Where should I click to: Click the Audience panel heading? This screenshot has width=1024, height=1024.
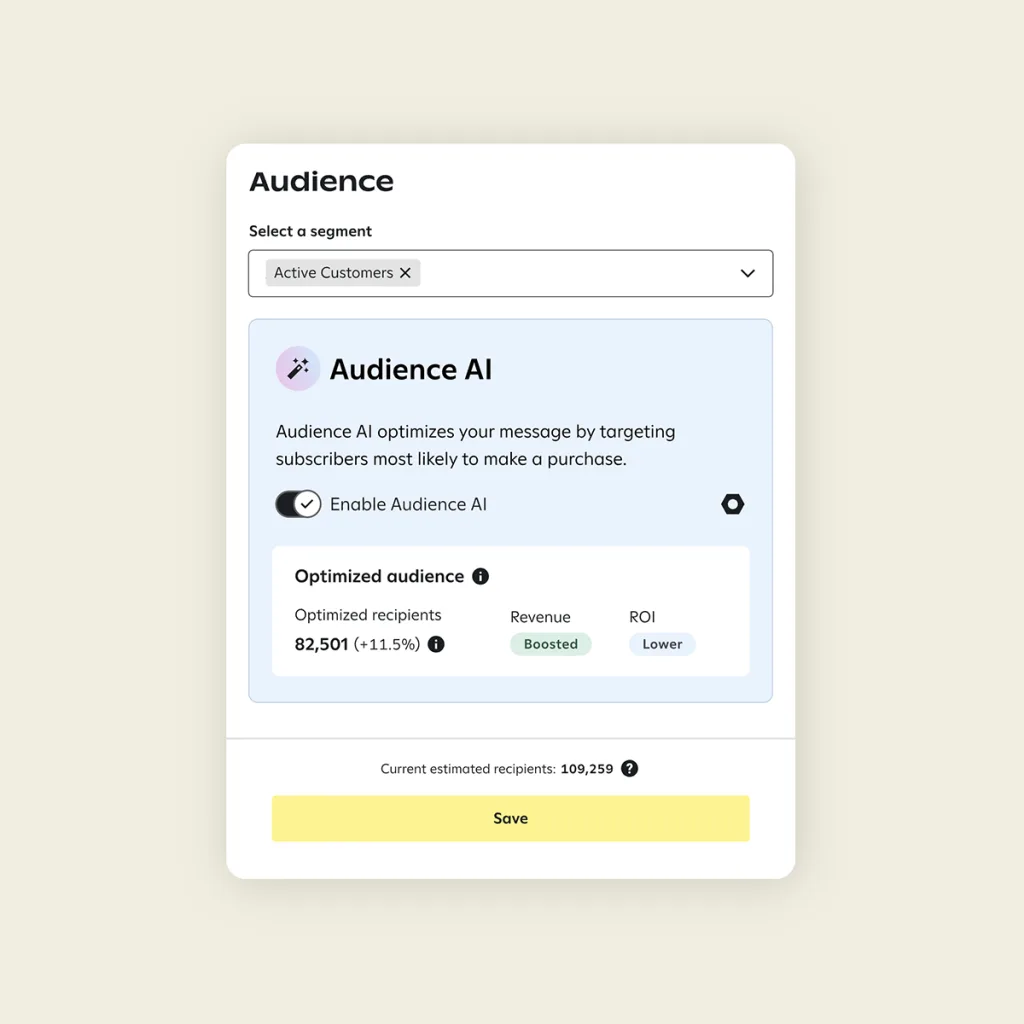(321, 181)
